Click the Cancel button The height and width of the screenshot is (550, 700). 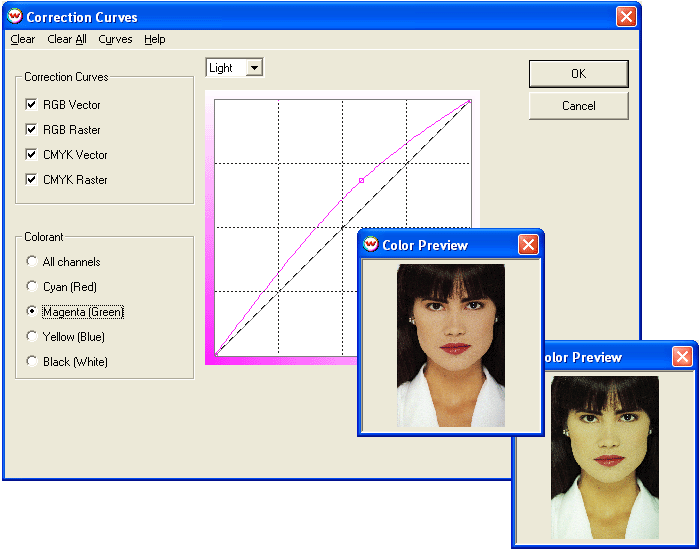579,106
